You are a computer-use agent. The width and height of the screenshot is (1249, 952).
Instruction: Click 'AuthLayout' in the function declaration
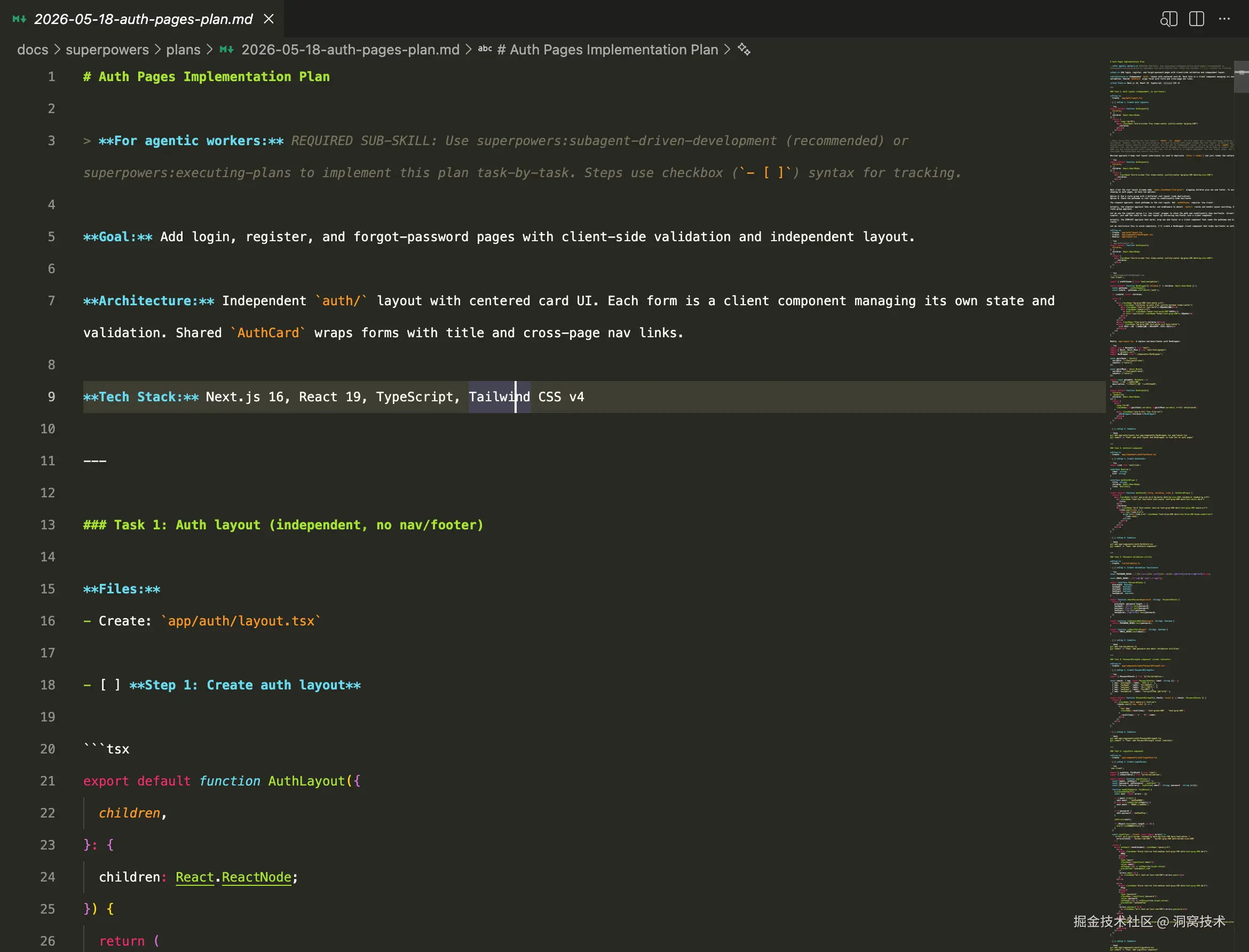pyautogui.click(x=306, y=781)
